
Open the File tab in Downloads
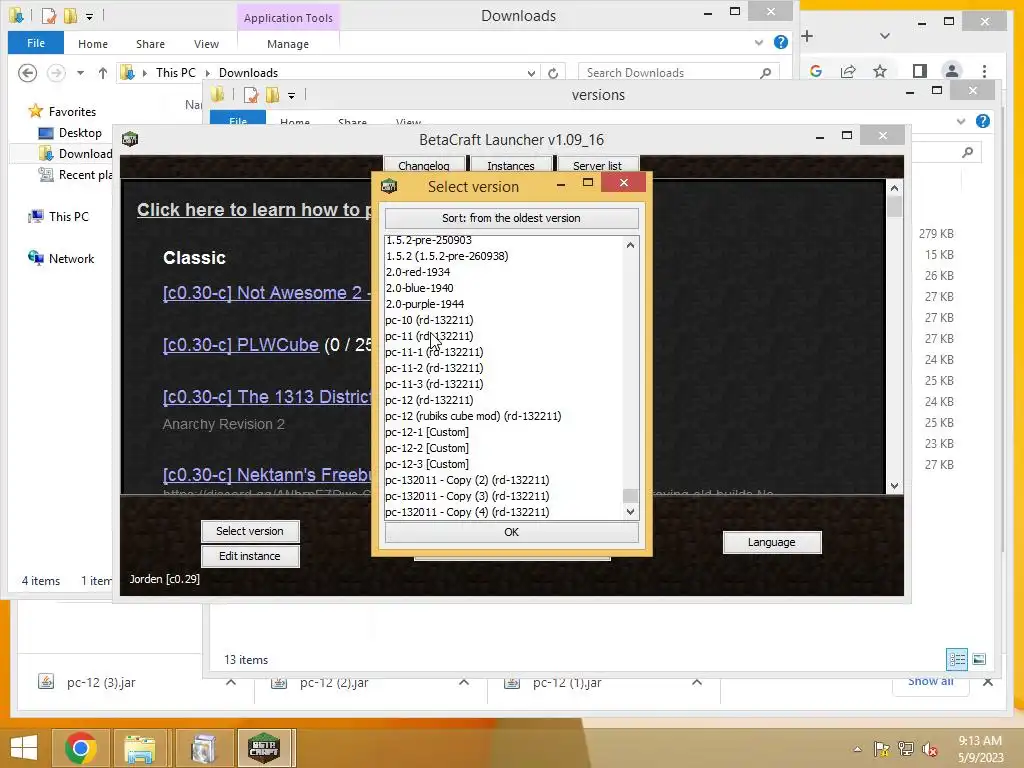(x=36, y=43)
